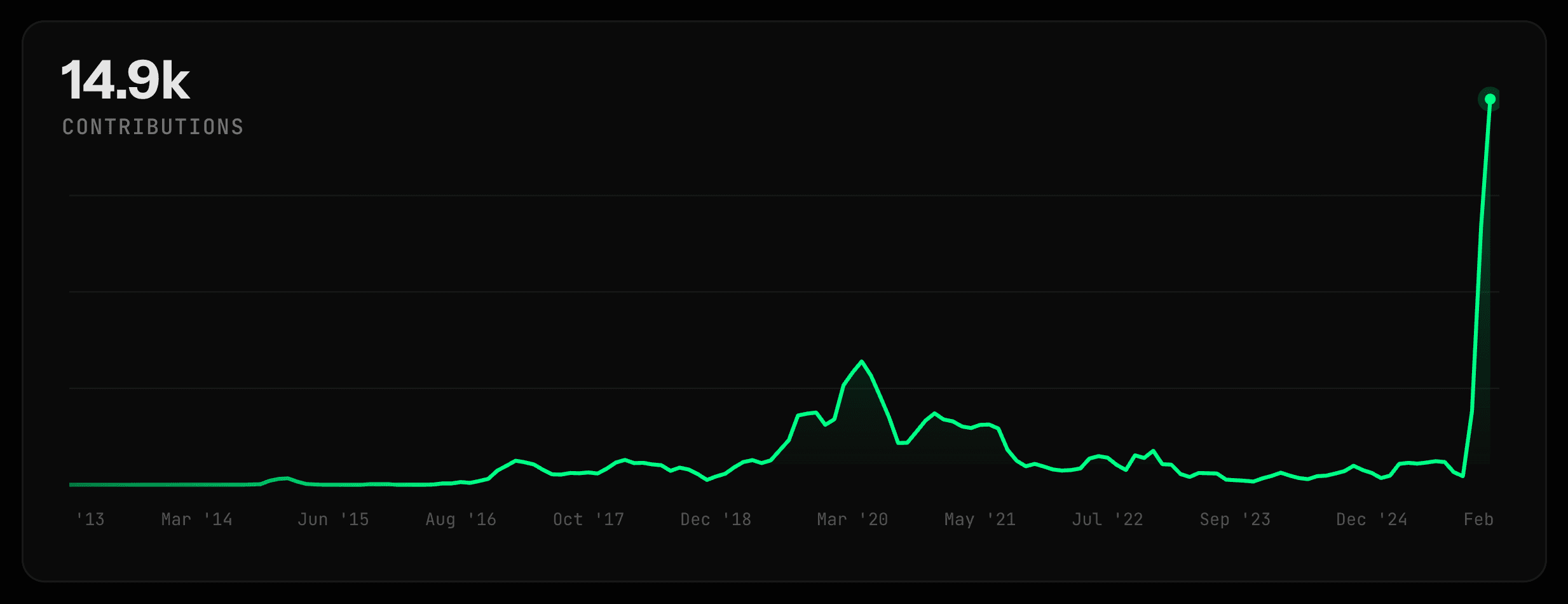Select the Sep '23 axis label
Viewport: 1568px width, 604px height.
[x=1235, y=519]
